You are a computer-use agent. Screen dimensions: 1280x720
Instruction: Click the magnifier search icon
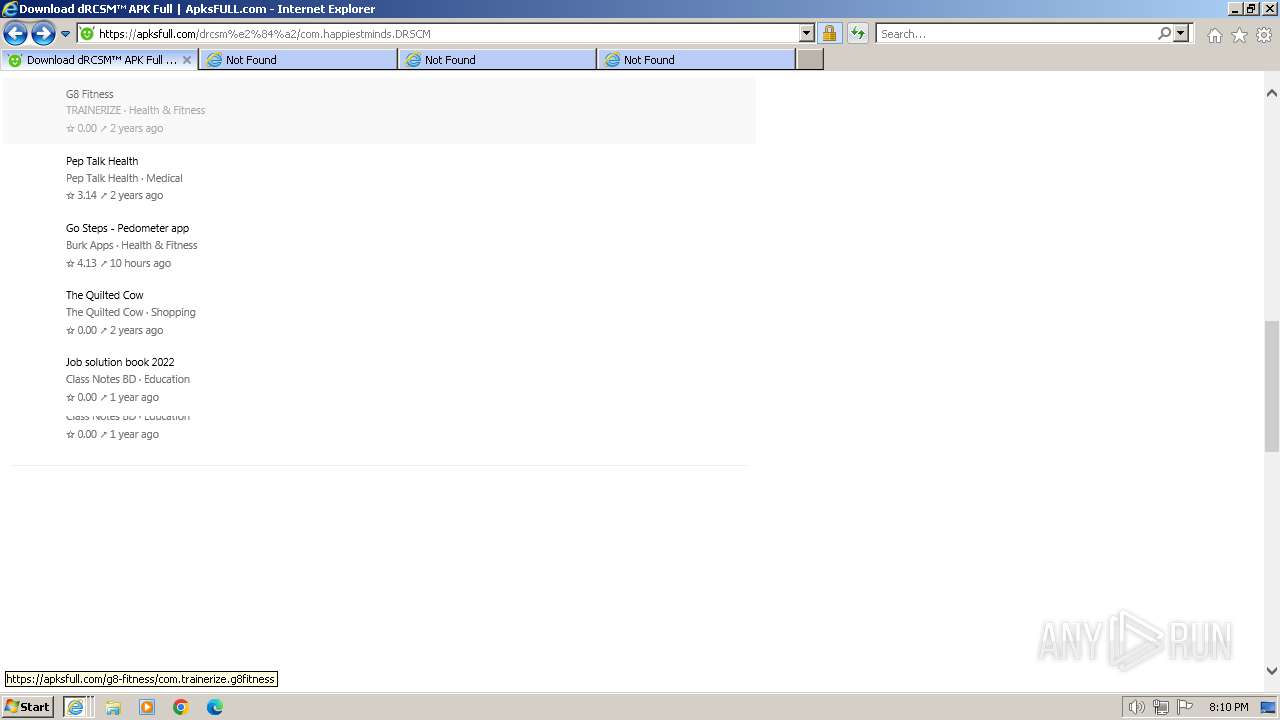(1164, 34)
